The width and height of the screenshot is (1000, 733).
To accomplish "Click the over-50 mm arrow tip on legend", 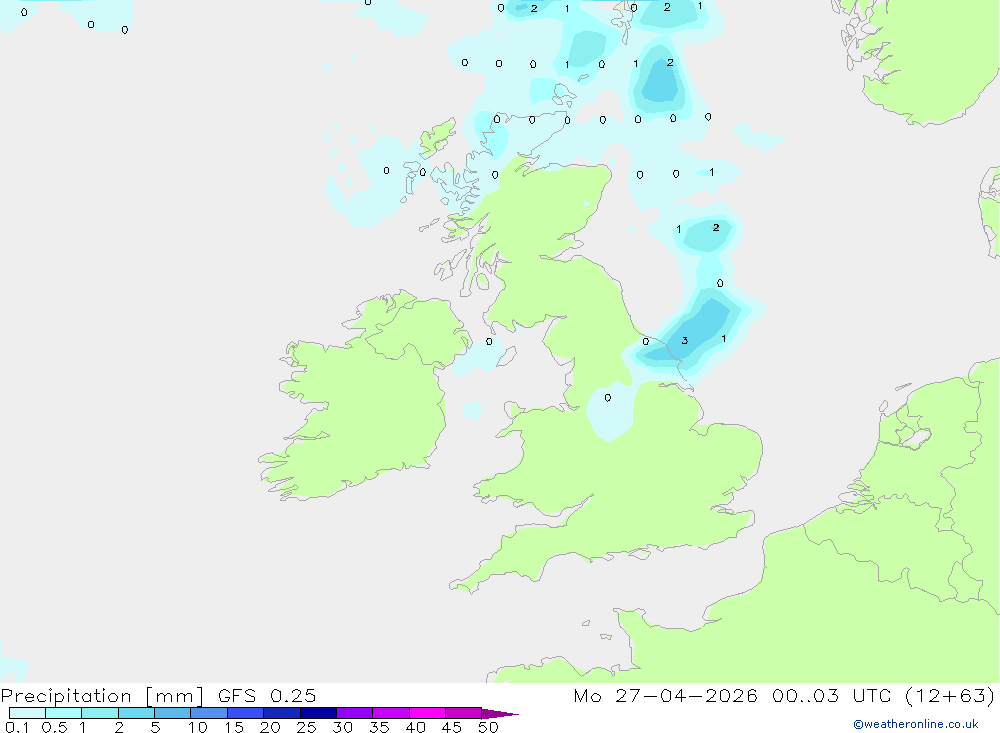I will (x=500, y=713).
